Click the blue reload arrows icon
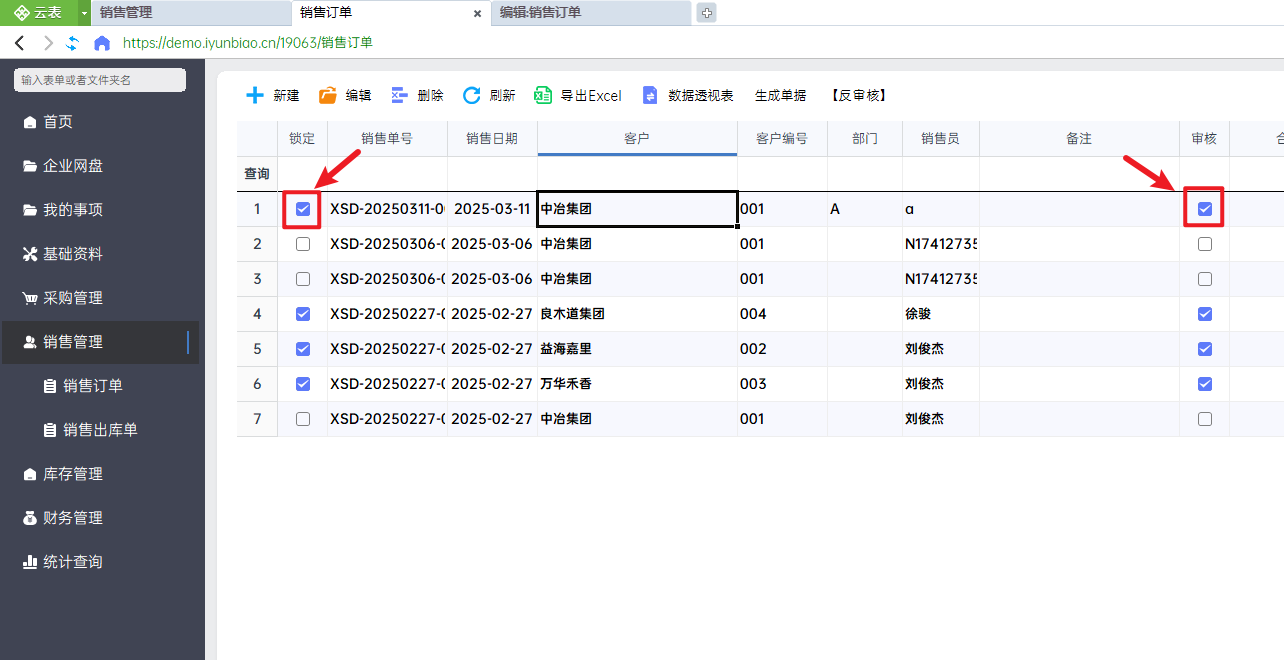The width and height of the screenshot is (1284, 660). (72, 43)
